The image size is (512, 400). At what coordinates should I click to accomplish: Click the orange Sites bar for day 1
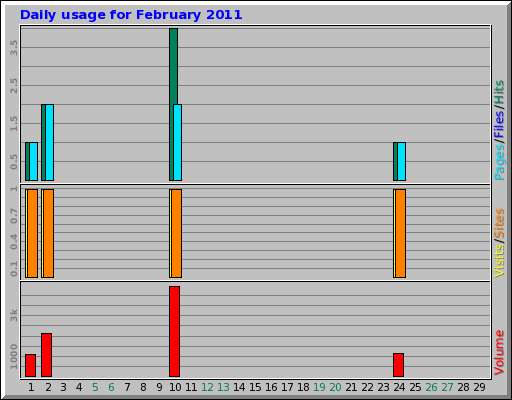[x=33, y=233]
